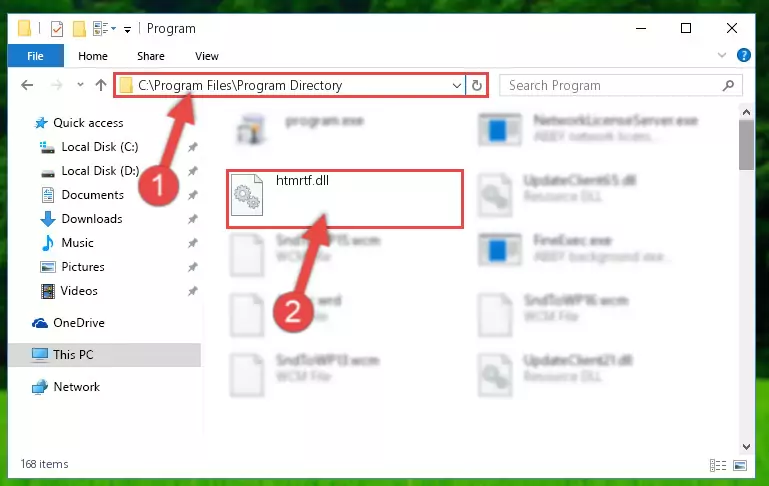This screenshot has height=486, width=769.
Task: Go back with the left arrow button
Action: coord(27,85)
